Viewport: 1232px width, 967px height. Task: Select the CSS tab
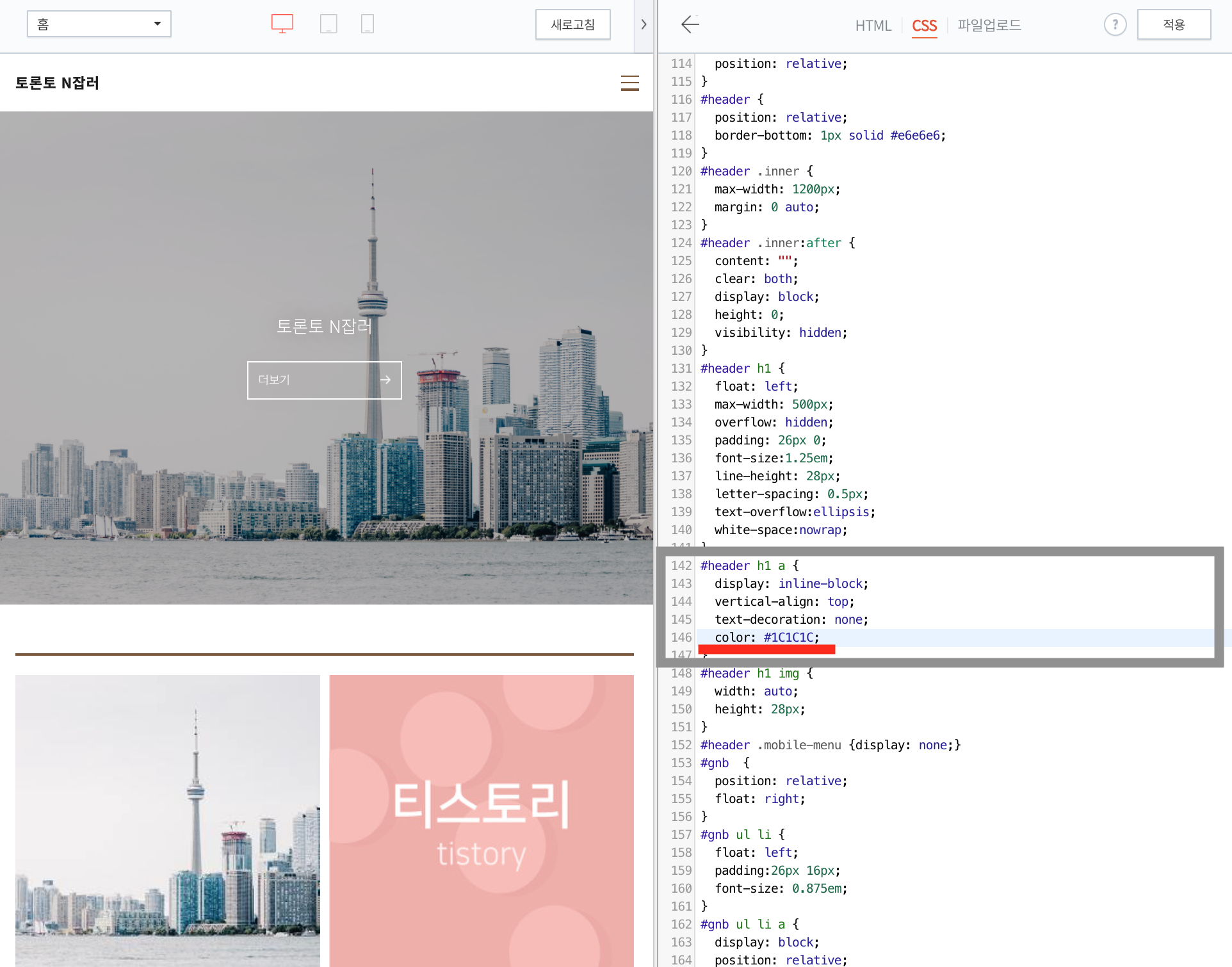click(x=924, y=26)
